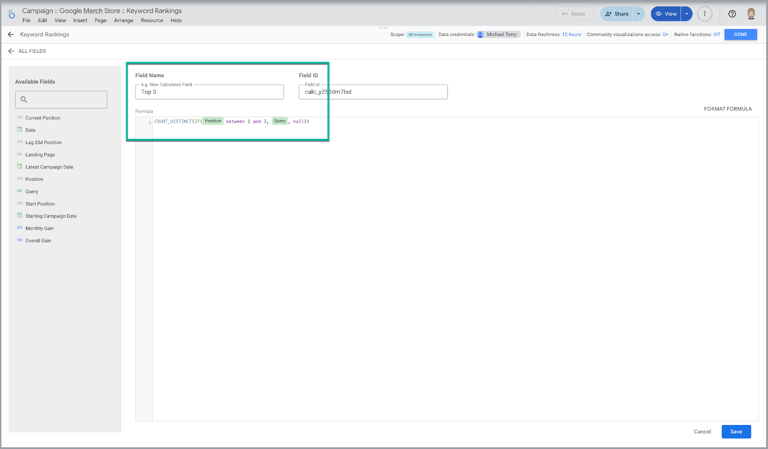The image size is (768, 449).
Task: Click the back arrow beside Keyword Rankings
Action: [x=11, y=34]
